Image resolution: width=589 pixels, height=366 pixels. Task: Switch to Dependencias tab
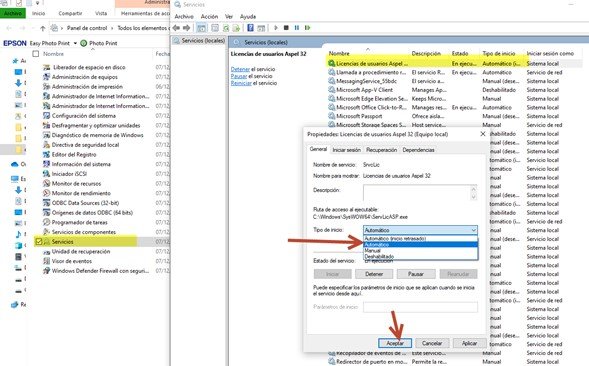418,150
